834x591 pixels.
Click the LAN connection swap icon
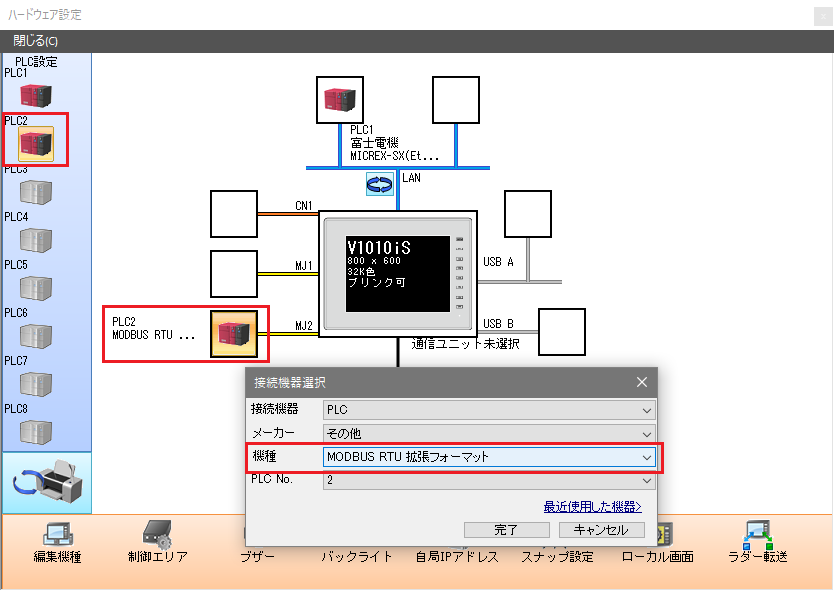pos(381,183)
